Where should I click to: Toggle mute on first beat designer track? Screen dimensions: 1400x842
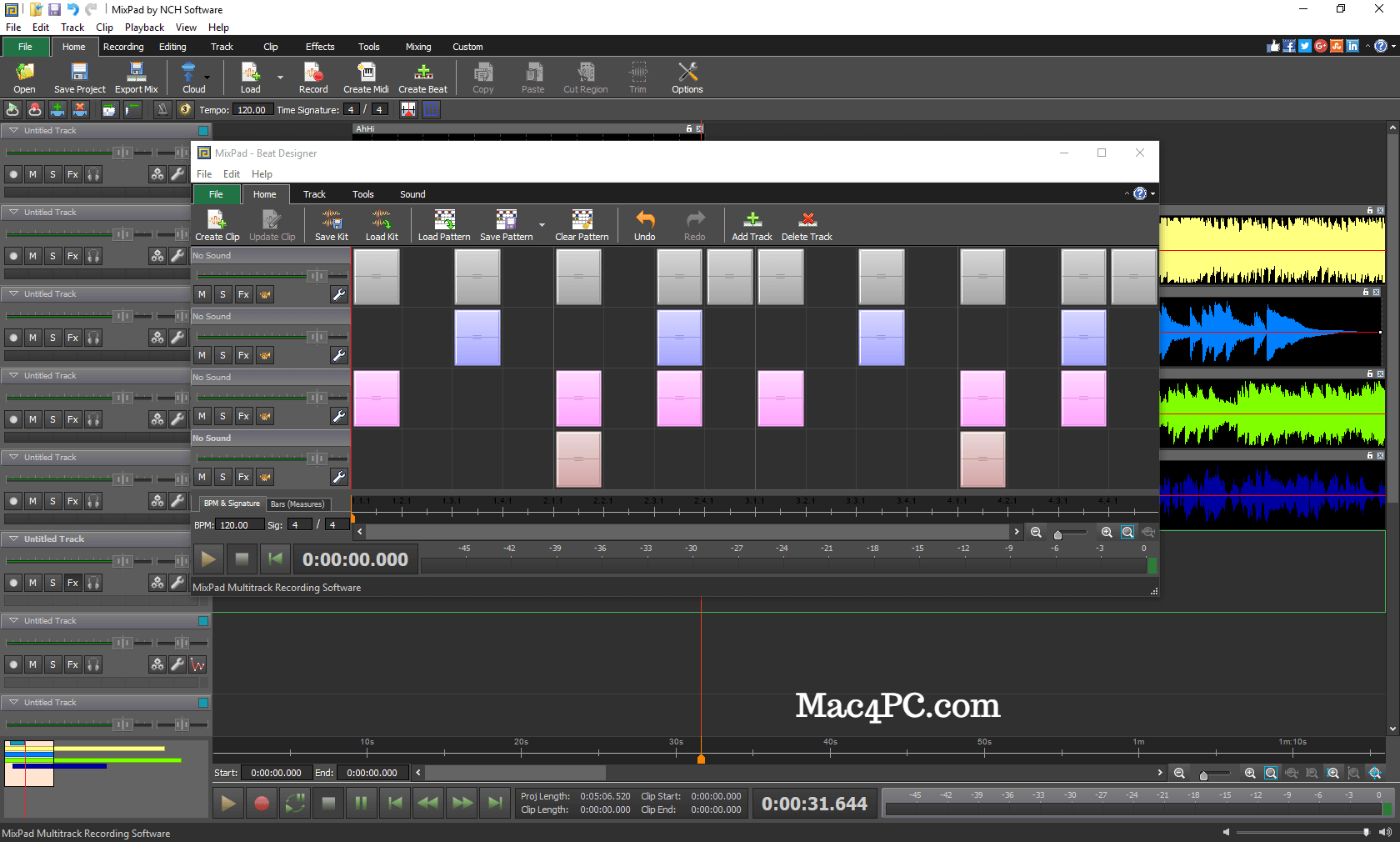click(x=202, y=294)
